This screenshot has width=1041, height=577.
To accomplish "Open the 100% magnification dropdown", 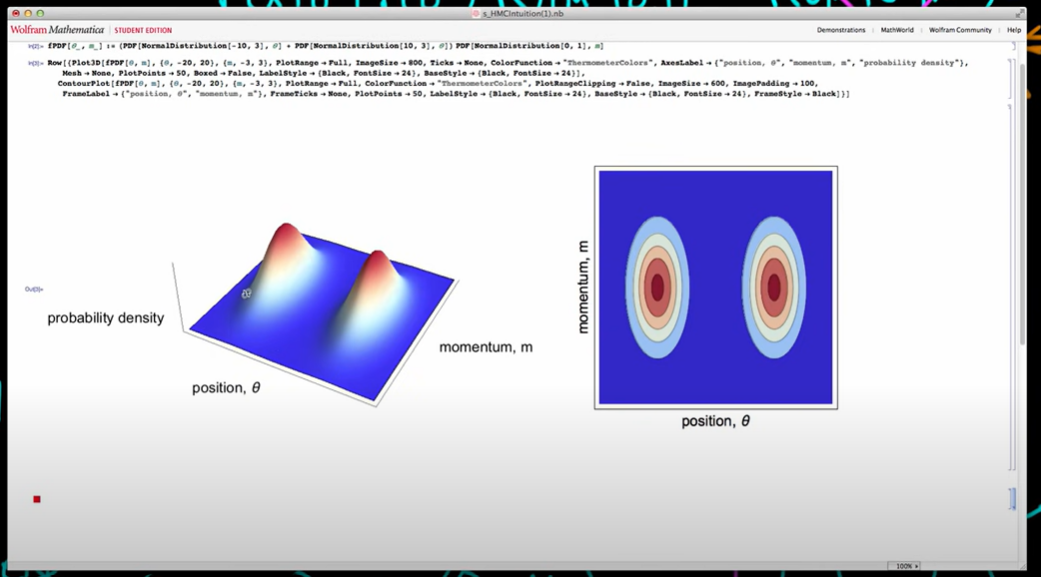I will (906, 566).
